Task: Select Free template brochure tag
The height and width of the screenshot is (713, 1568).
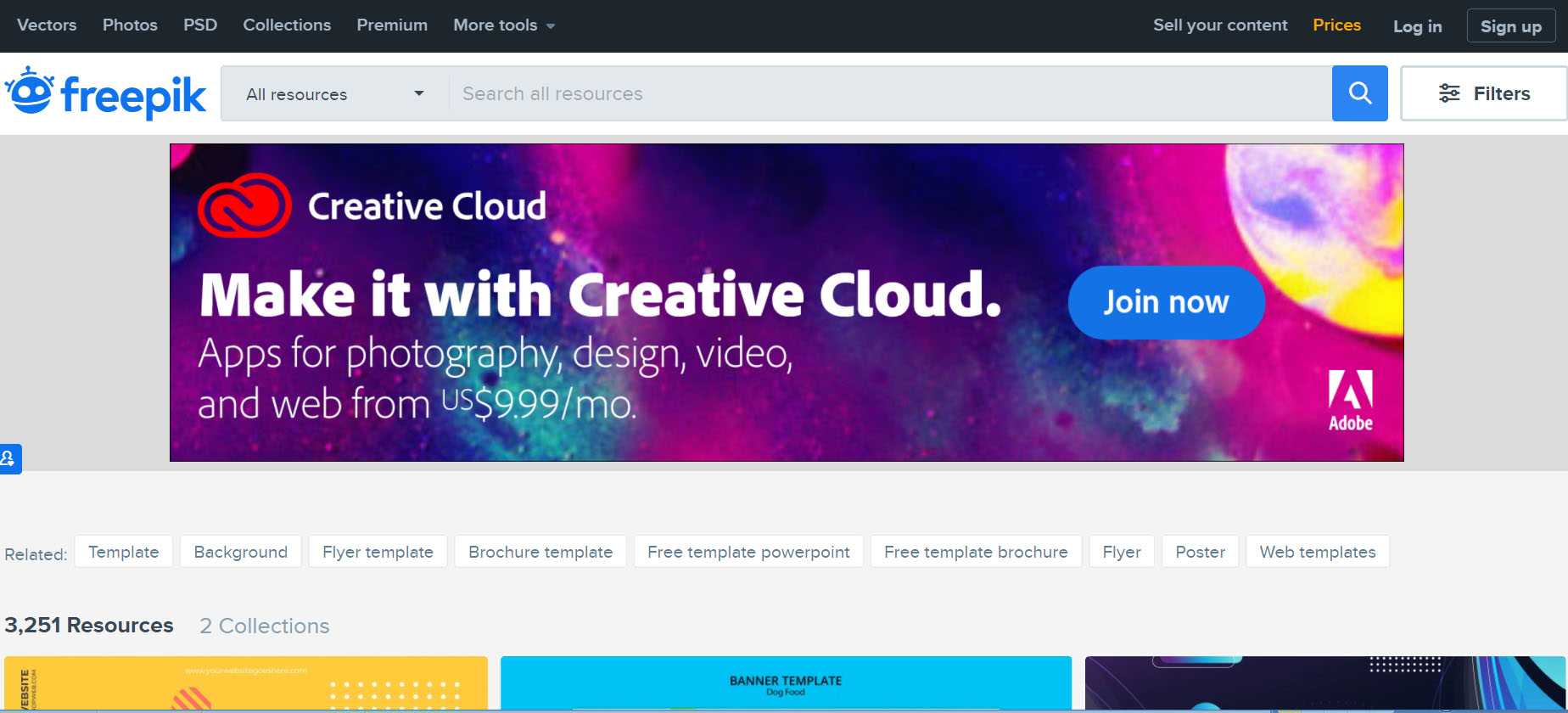Action: pos(976,552)
